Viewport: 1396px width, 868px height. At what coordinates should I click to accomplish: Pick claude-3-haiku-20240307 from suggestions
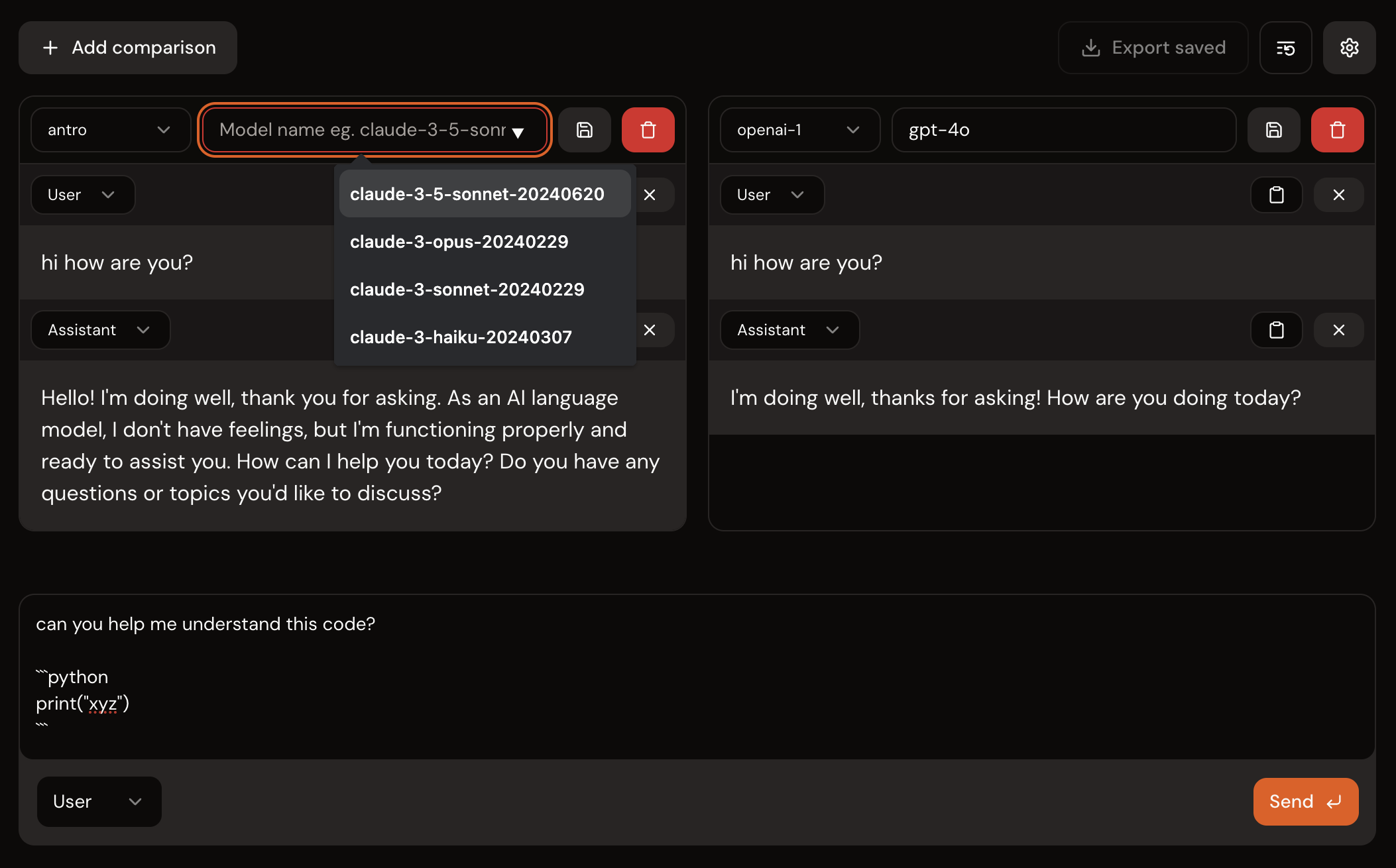click(461, 337)
